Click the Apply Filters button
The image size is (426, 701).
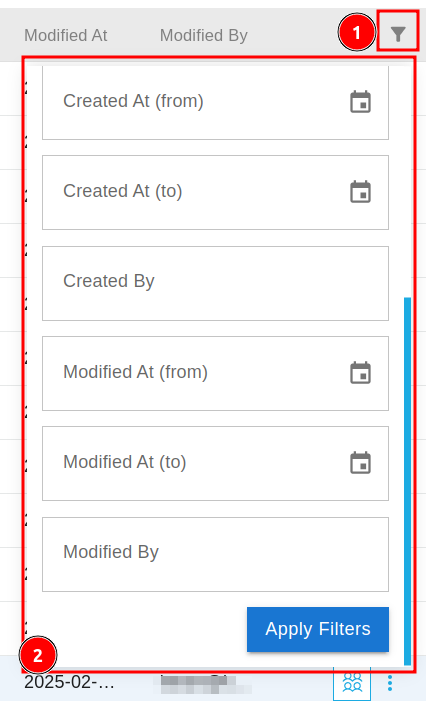318,629
